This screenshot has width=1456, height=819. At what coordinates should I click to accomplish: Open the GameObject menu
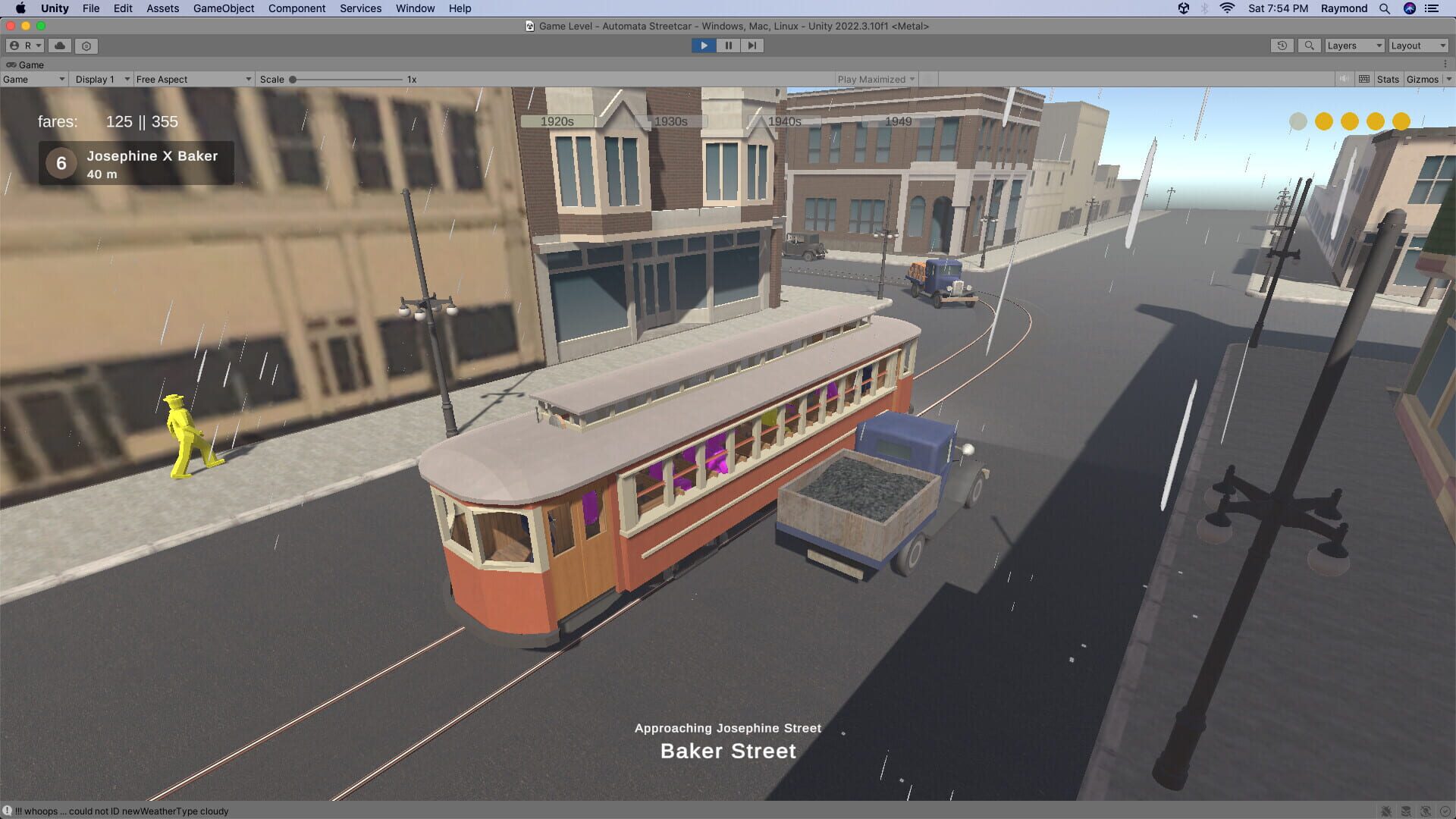pyautogui.click(x=223, y=8)
